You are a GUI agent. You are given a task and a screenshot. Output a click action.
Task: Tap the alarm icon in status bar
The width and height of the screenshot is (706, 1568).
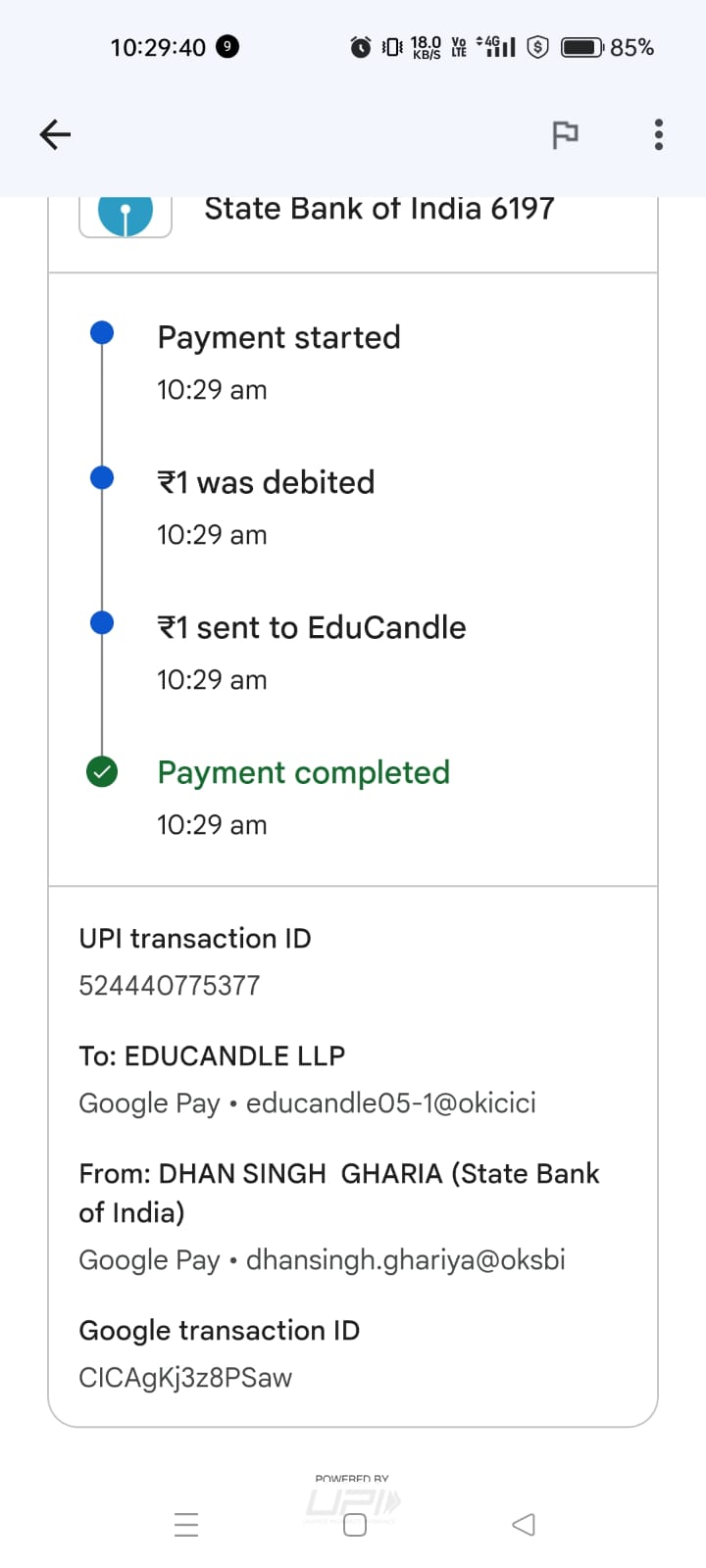click(x=360, y=47)
